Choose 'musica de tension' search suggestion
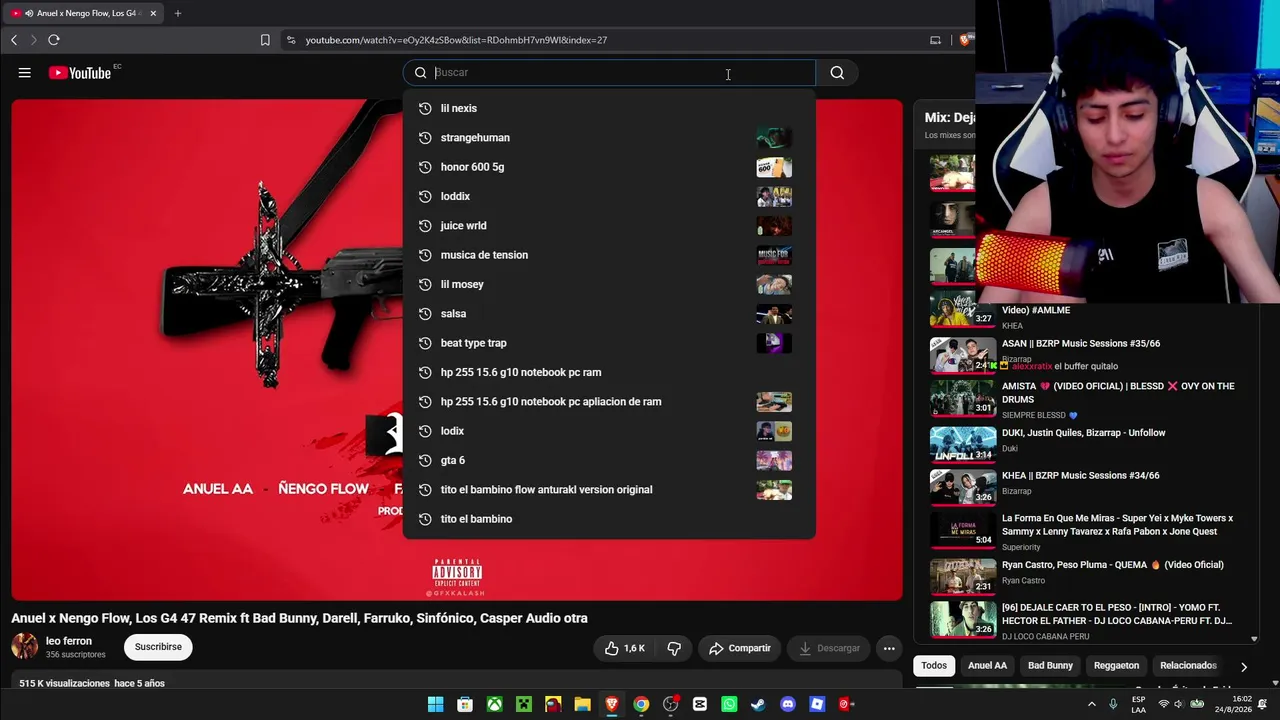 point(609,255)
